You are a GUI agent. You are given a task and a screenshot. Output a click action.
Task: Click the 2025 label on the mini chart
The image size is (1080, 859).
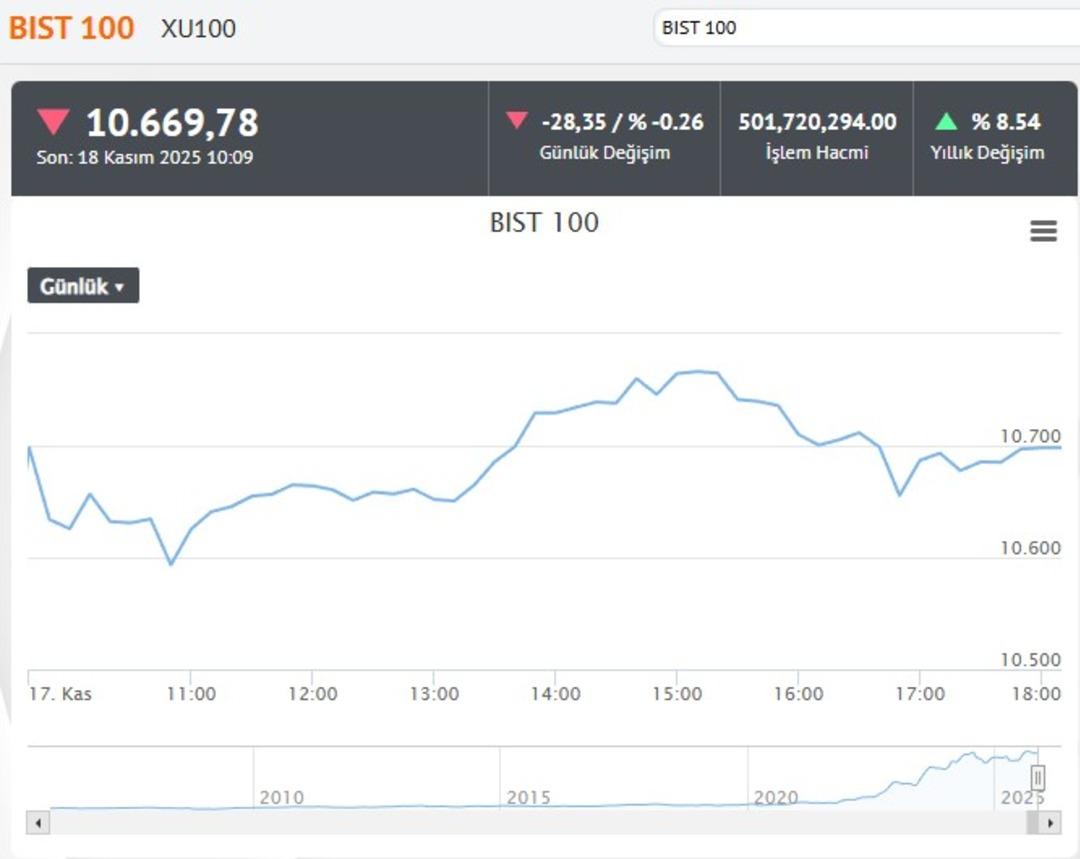coord(1022,798)
